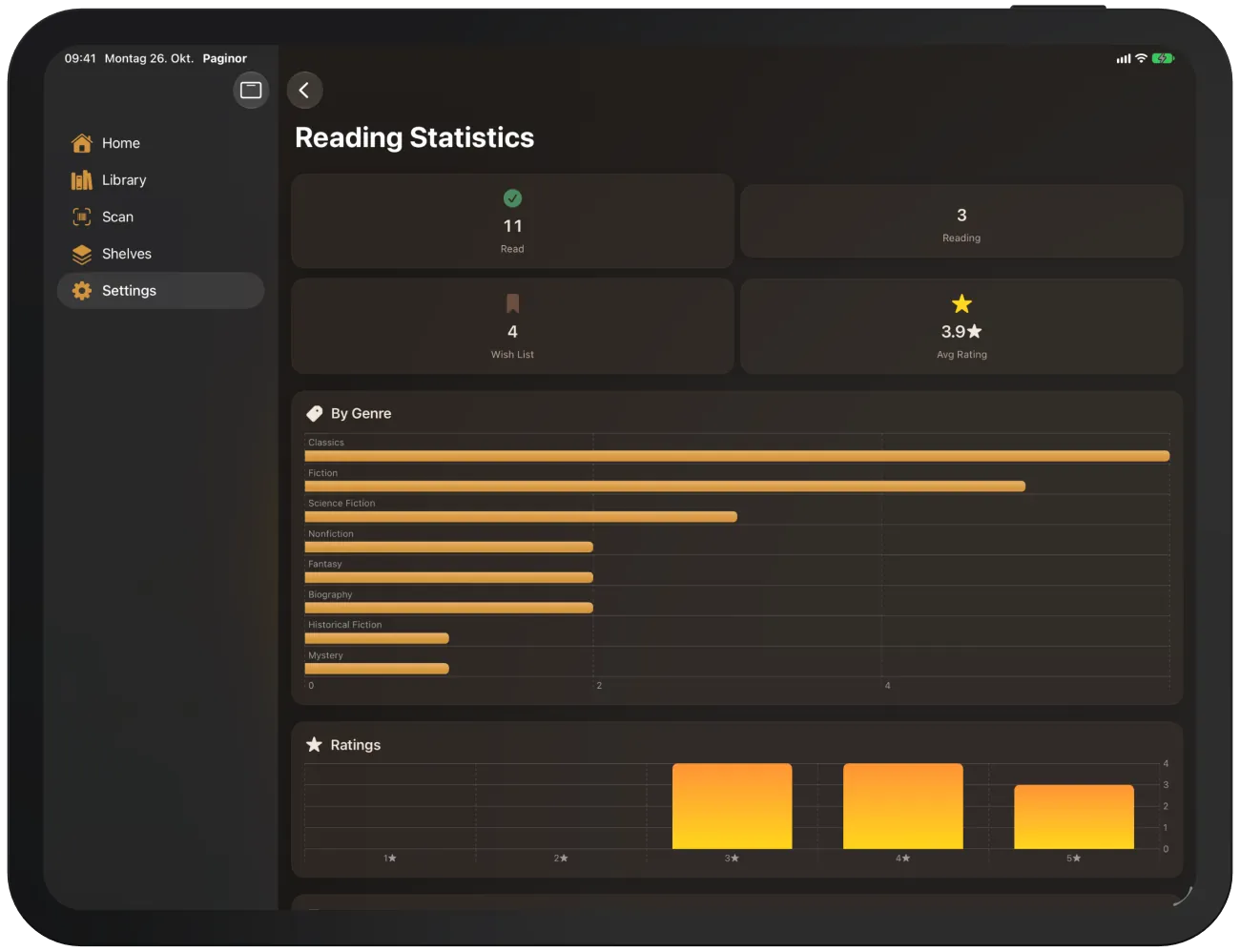Viewport: 1240px width, 952px height.
Task: Click the Wish List bookmark icon
Action: pyautogui.click(x=512, y=304)
